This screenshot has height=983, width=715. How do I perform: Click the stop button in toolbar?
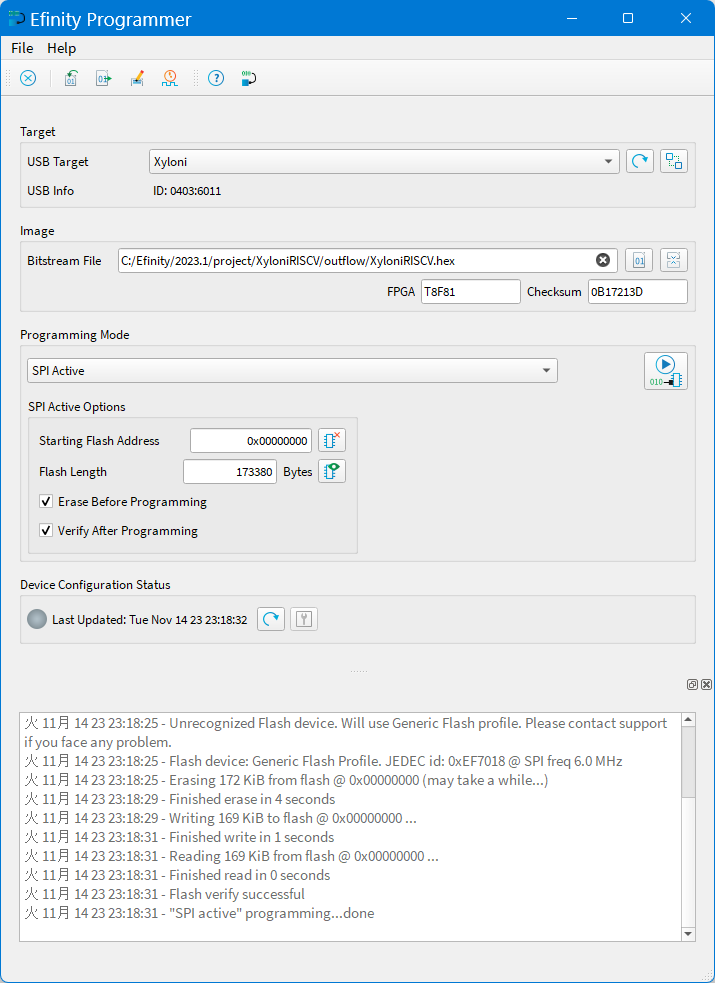coord(28,78)
